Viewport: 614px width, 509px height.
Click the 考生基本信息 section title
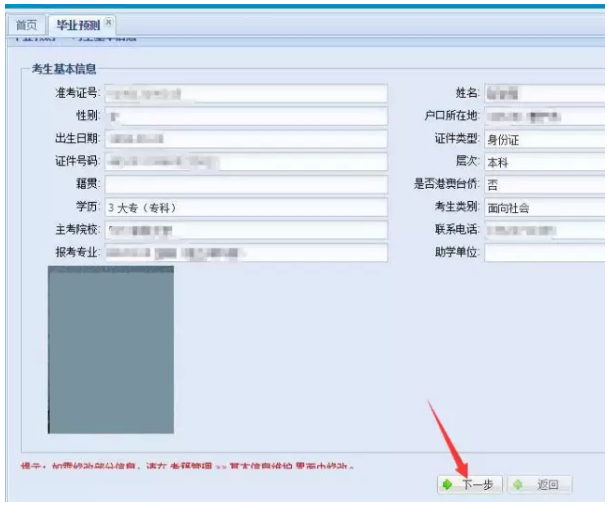click(x=64, y=69)
